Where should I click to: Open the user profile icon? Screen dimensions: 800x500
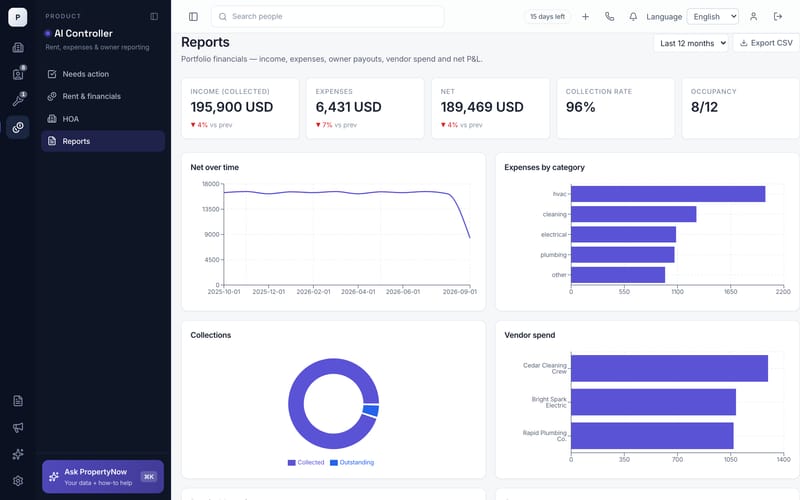(753, 17)
